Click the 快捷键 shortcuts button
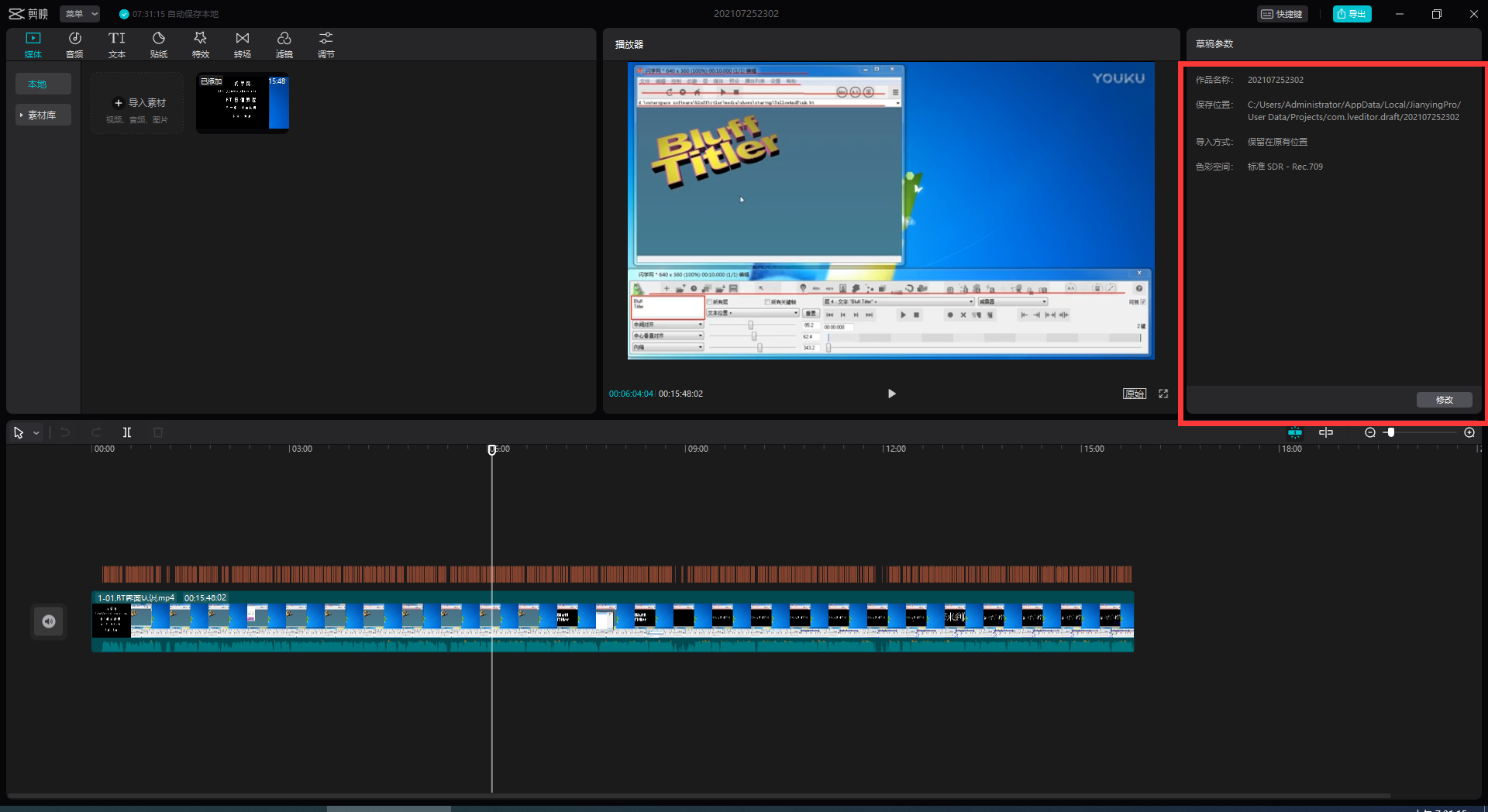The width and height of the screenshot is (1488, 812). click(x=1283, y=14)
